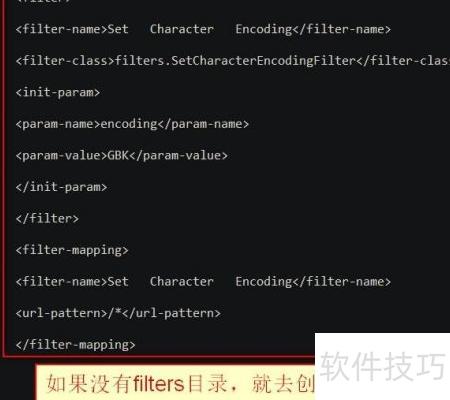Select the filter-class SetCharacterEncodingFilter line
This screenshot has width=450, height=400.
click(x=232, y=61)
